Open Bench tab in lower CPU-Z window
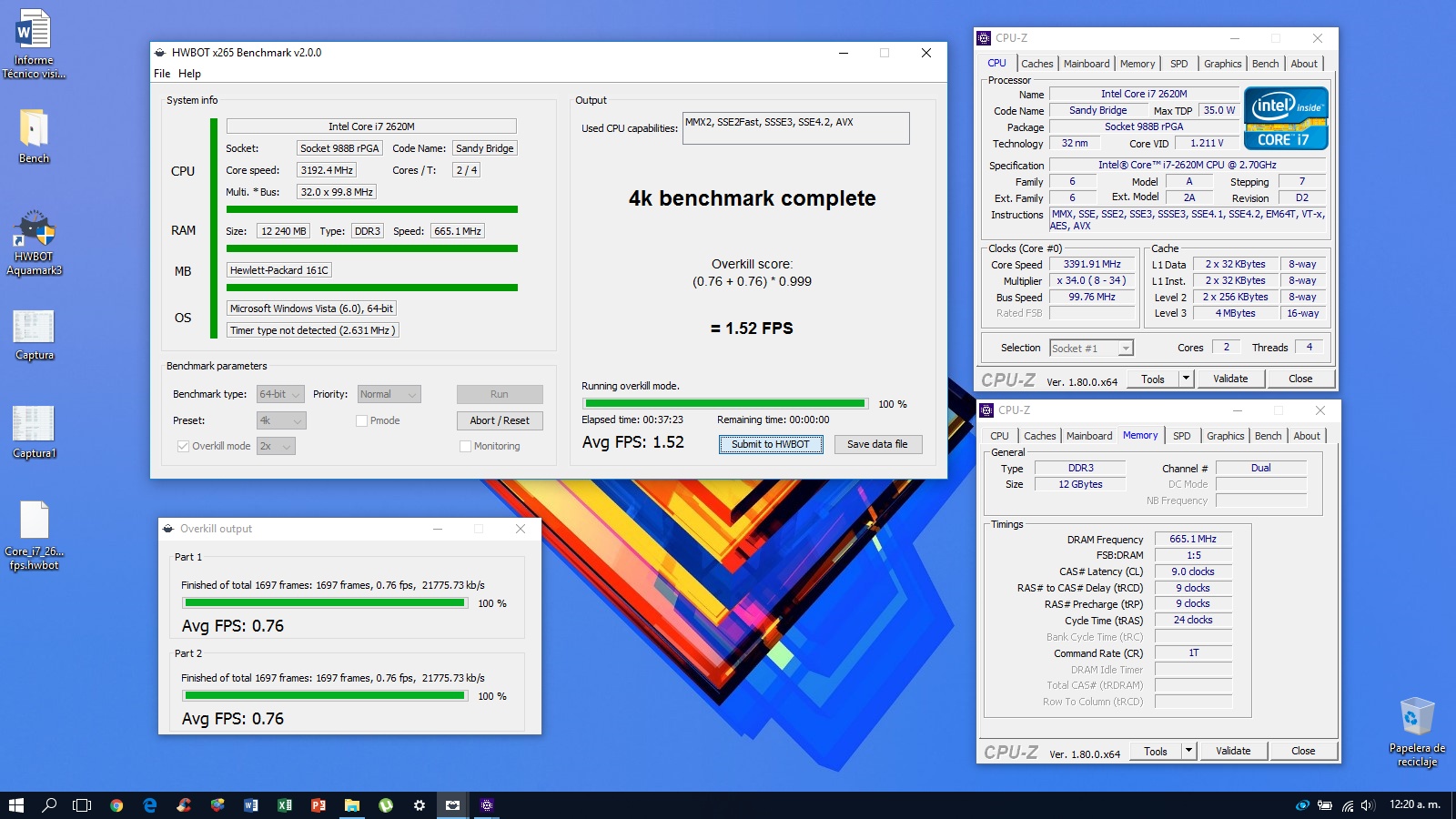 pyautogui.click(x=1268, y=436)
